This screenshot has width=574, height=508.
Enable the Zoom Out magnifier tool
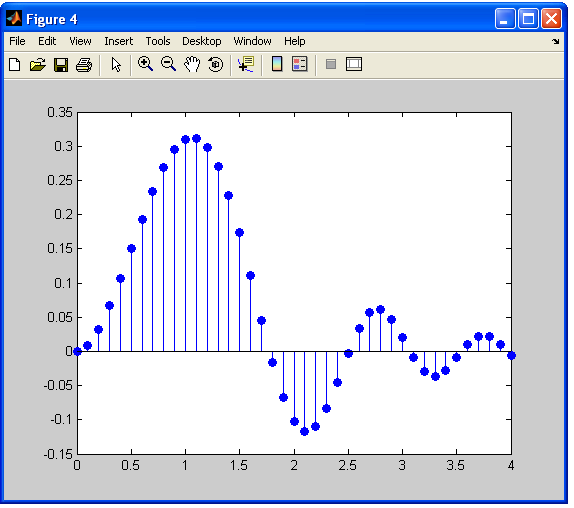tap(168, 64)
